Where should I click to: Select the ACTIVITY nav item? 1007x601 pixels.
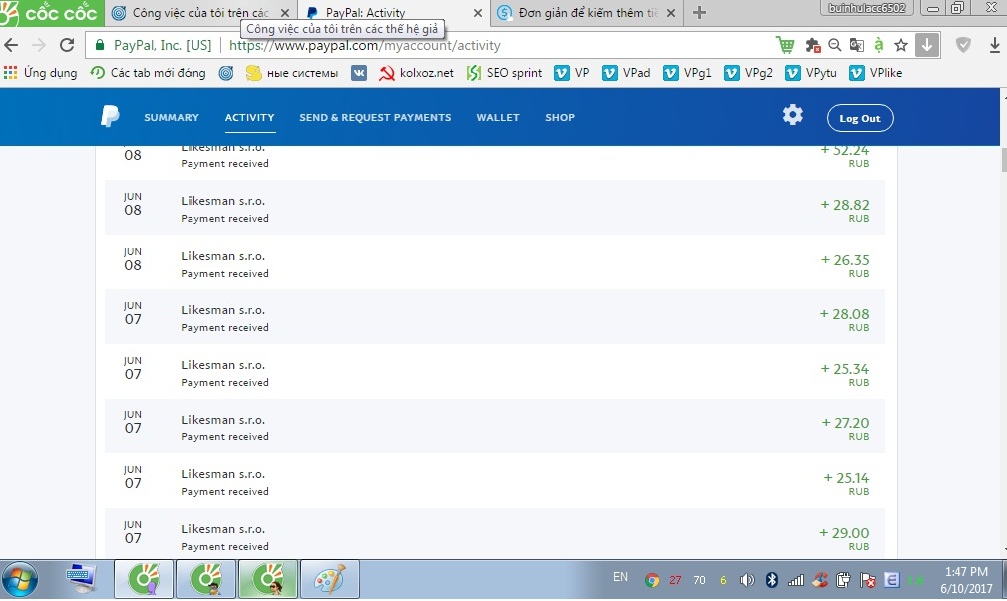coord(249,118)
